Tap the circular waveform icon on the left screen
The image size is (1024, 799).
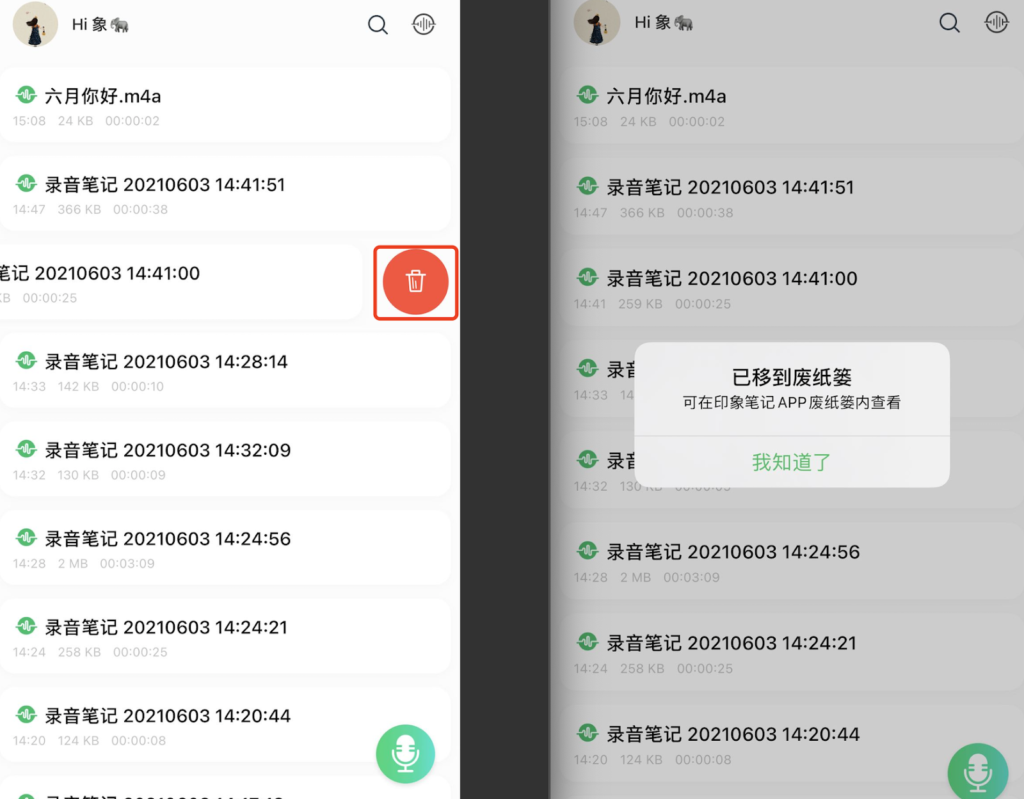pos(424,25)
